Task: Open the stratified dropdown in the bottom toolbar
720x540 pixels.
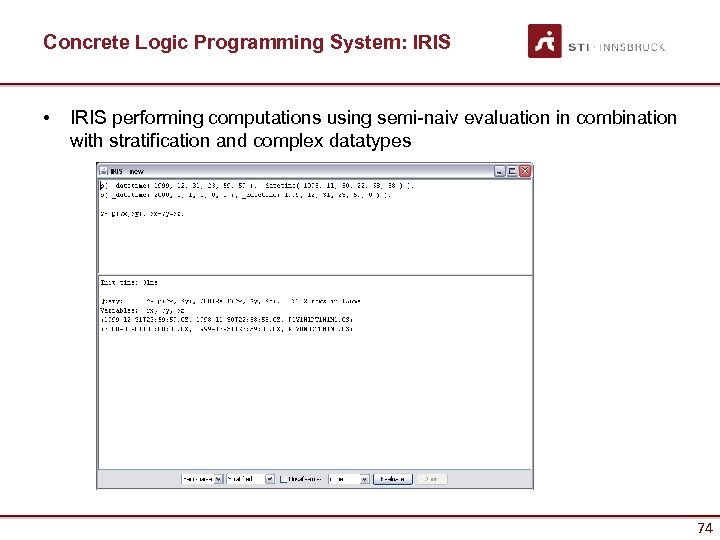Action: tap(250, 479)
